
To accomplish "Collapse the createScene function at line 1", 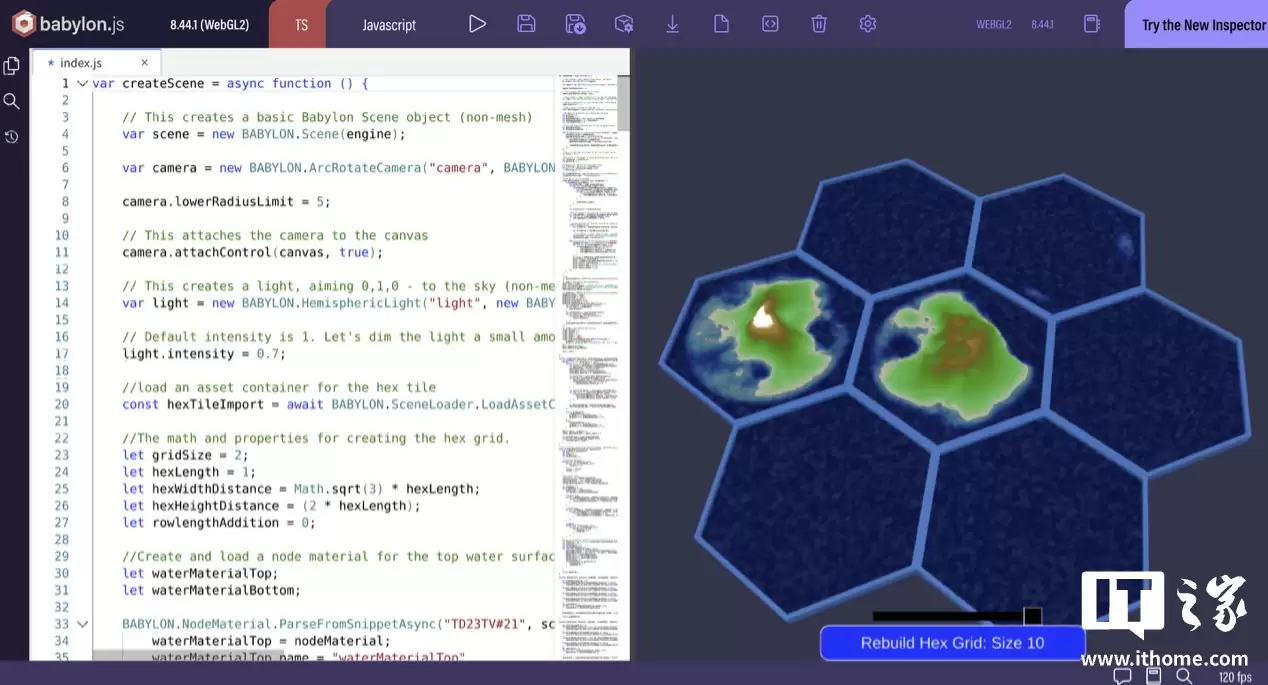I will (82, 84).
